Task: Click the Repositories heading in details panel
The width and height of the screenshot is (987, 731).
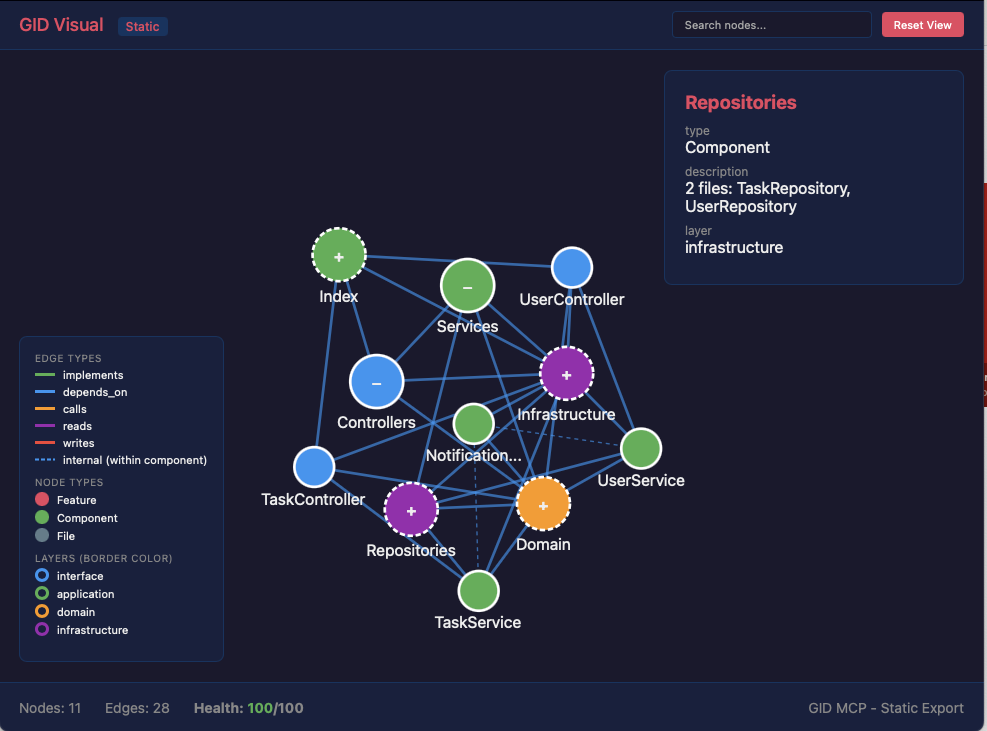Action: click(741, 103)
